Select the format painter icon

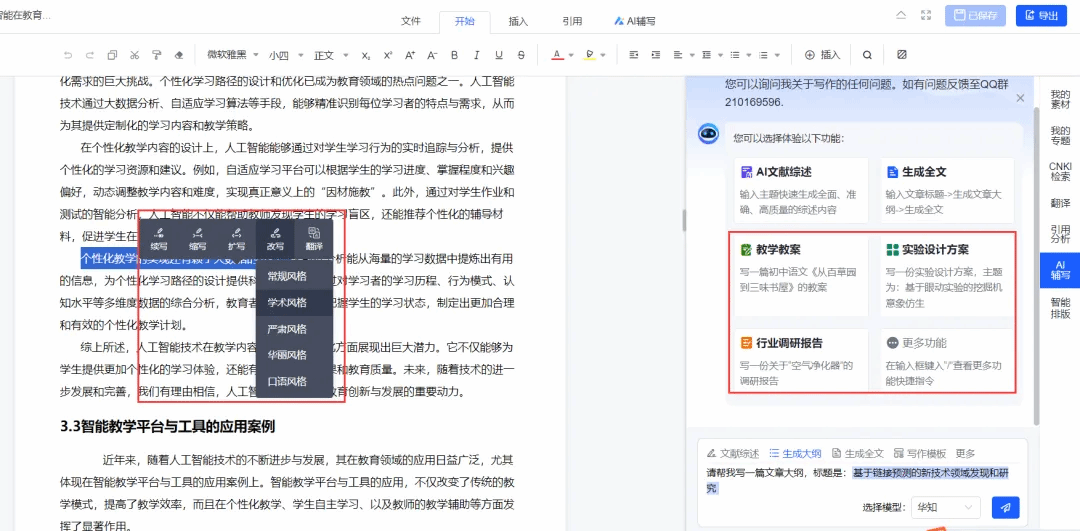[x=156, y=55]
